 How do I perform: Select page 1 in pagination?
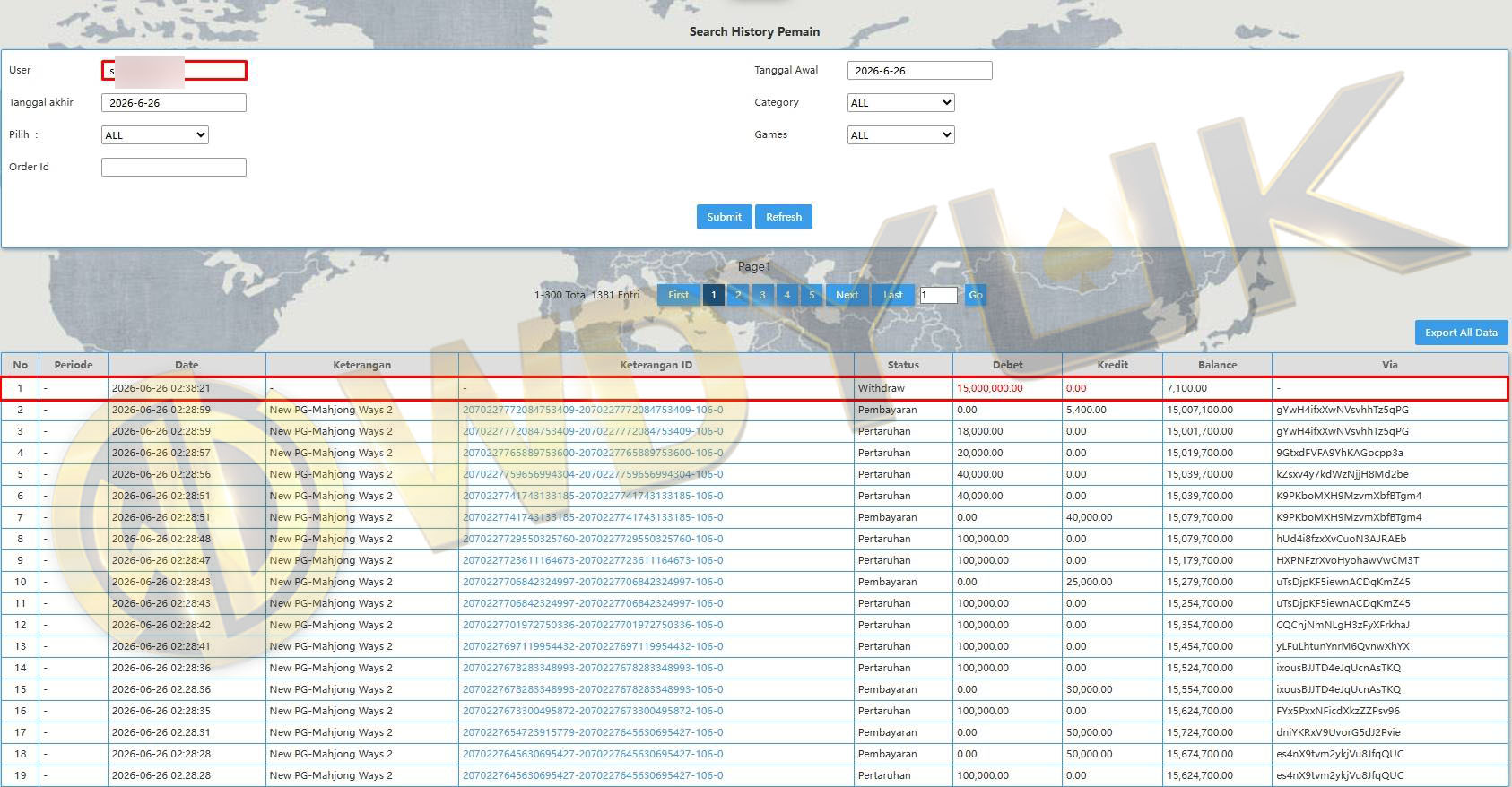[x=714, y=295]
